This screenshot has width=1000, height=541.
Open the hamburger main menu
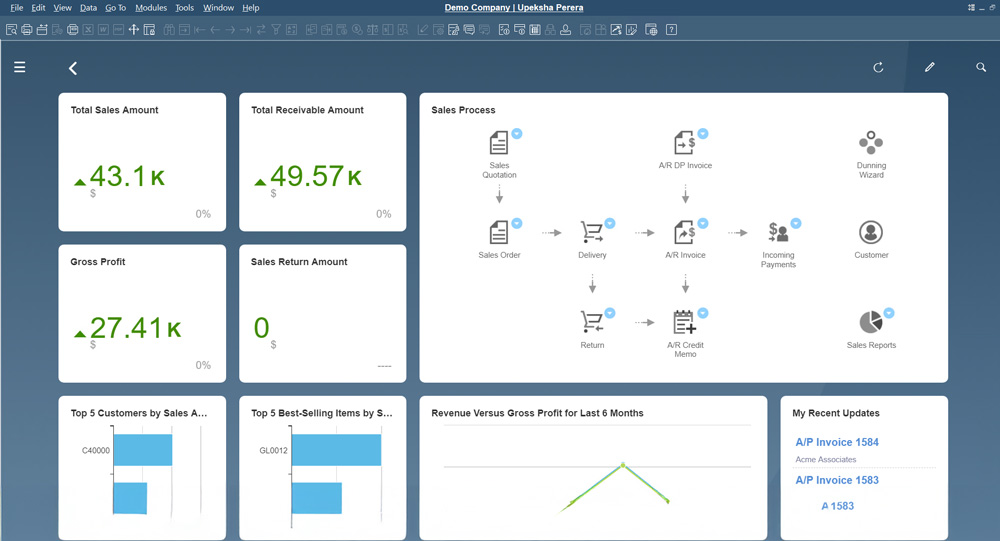(x=20, y=68)
